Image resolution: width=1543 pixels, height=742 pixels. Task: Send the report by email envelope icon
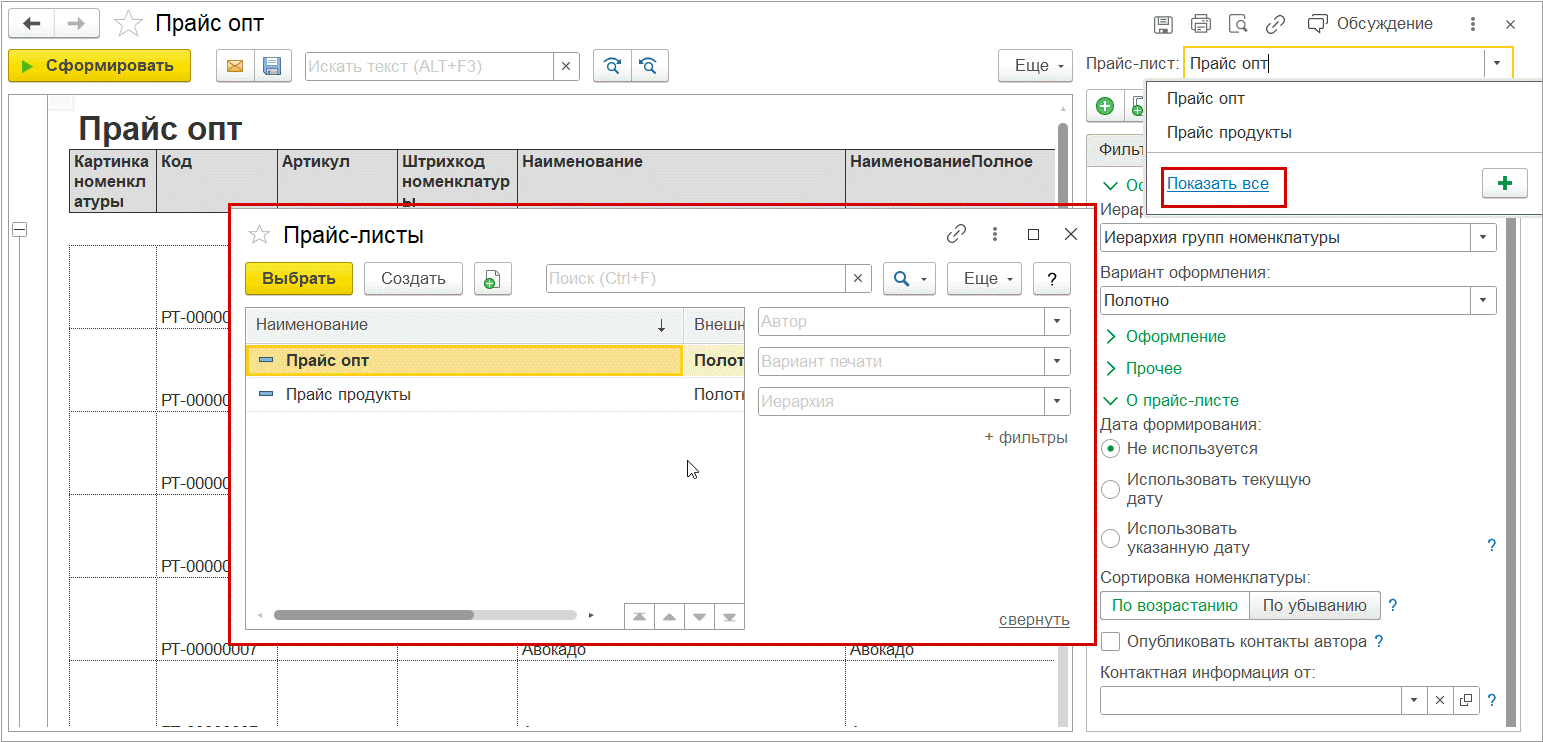click(235, 66)
